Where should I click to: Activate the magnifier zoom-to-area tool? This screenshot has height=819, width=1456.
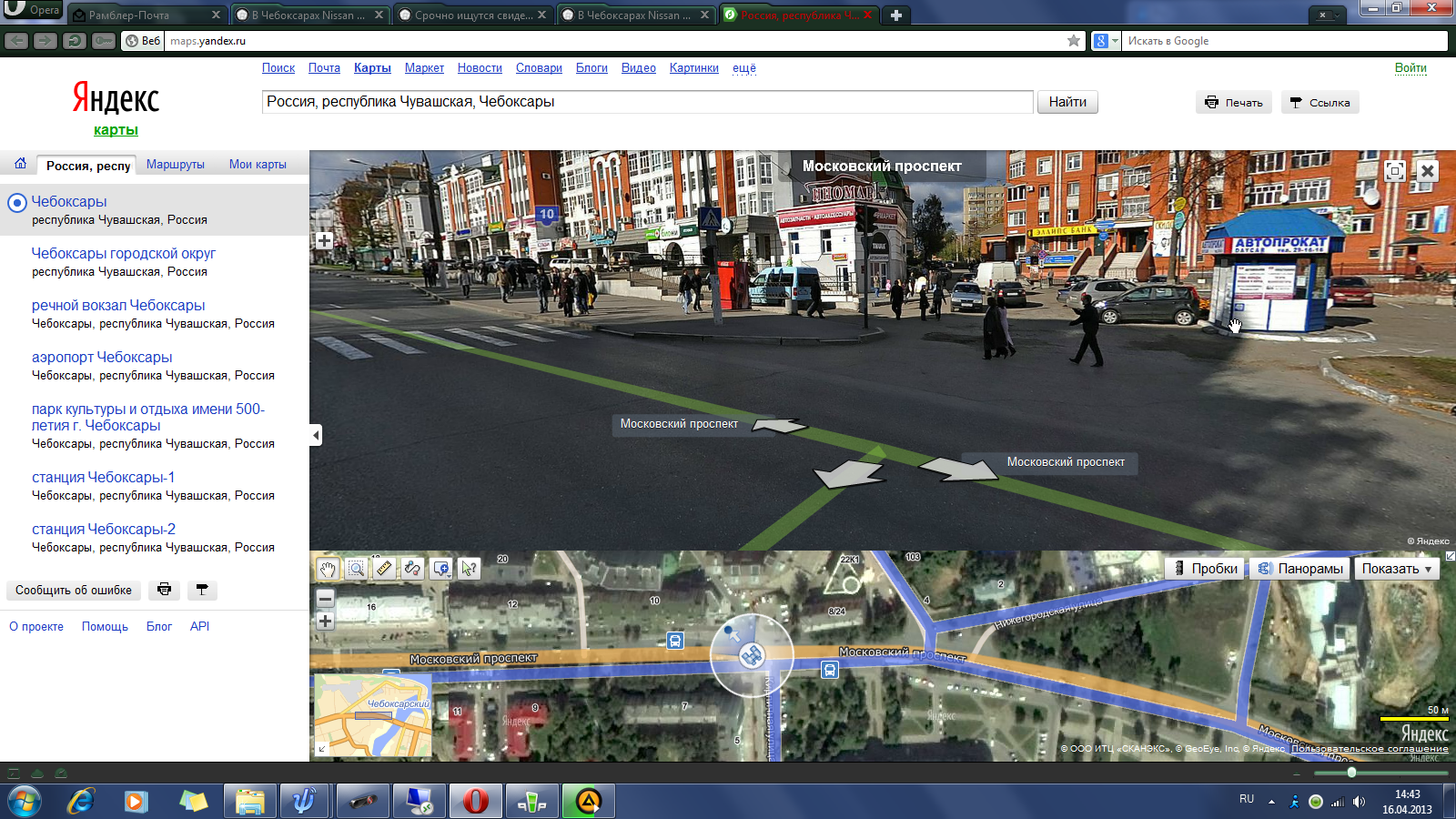357,569
